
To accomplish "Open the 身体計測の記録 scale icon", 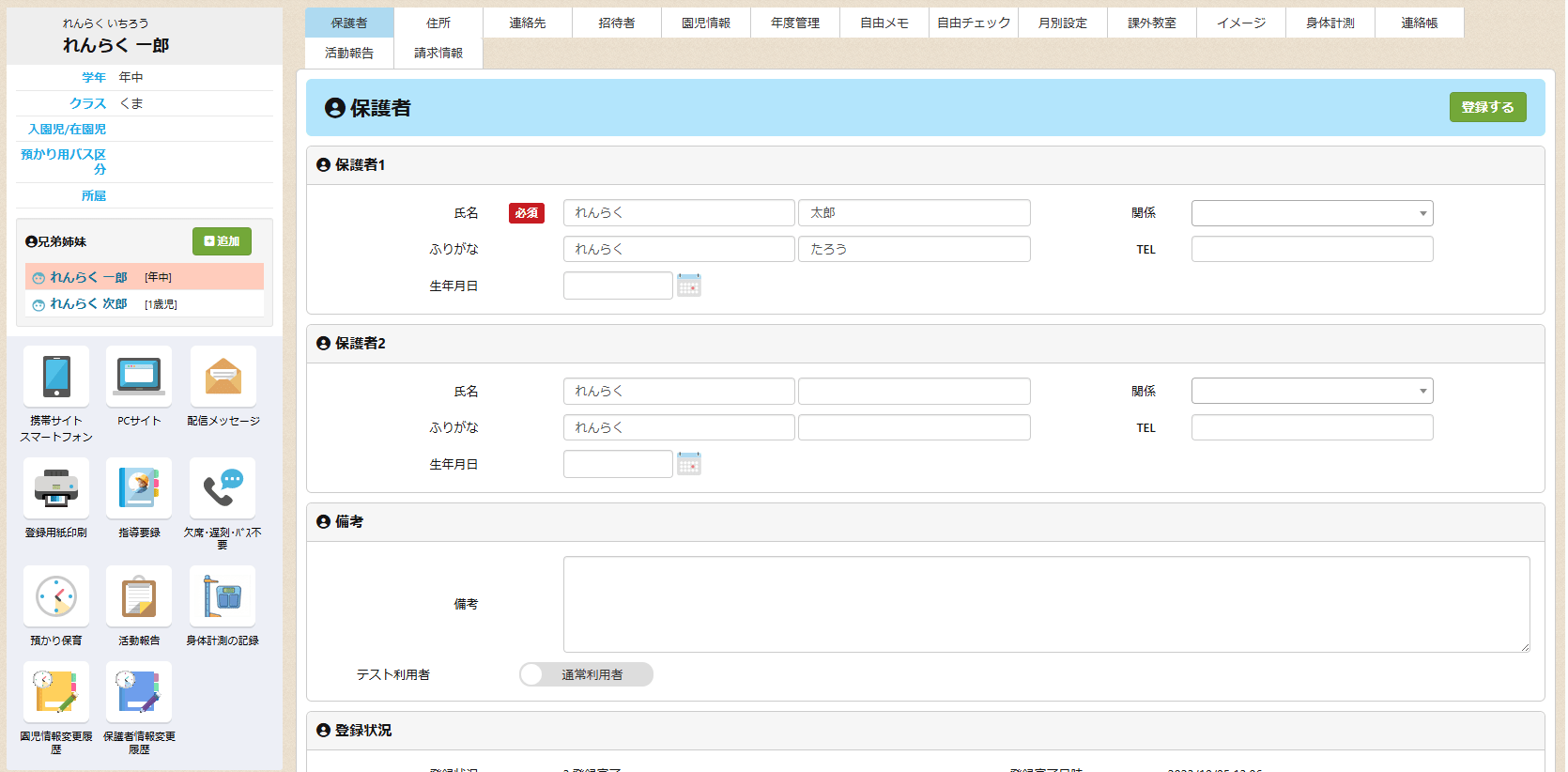I will coord(223,596).
